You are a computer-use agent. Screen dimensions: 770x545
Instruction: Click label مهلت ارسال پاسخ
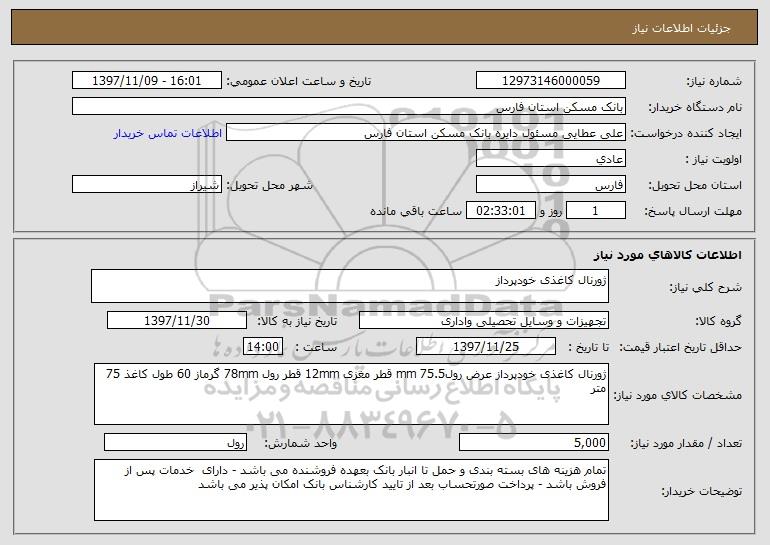click(693, 211)
